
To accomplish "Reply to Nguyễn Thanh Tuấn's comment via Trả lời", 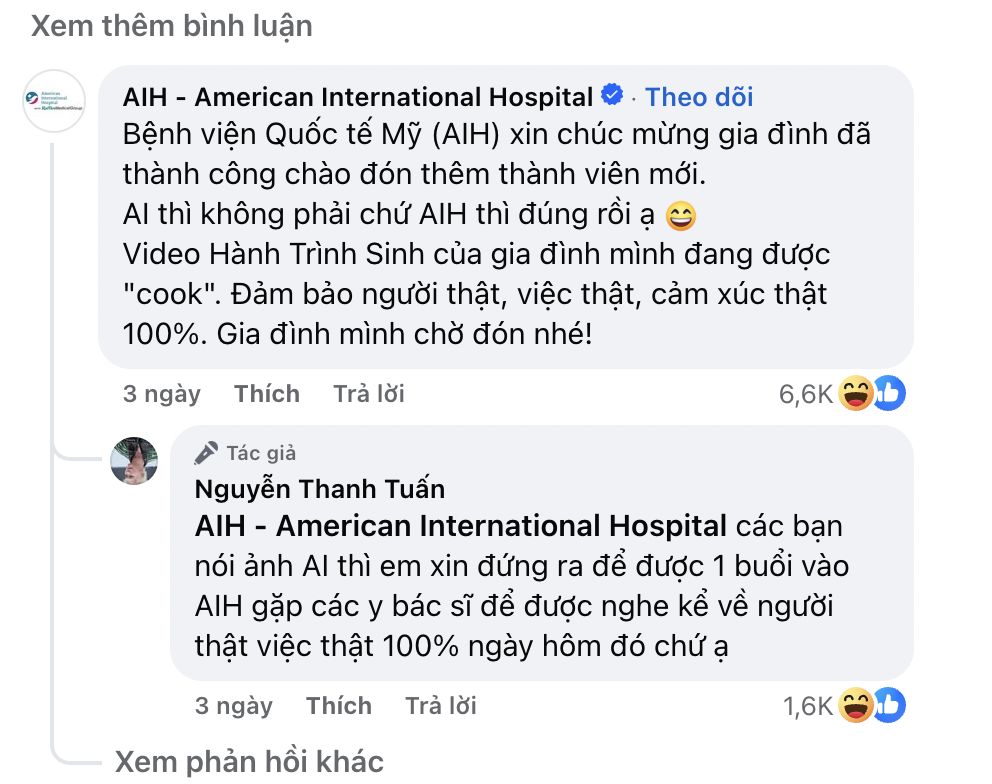I will (x=441, y=706).
